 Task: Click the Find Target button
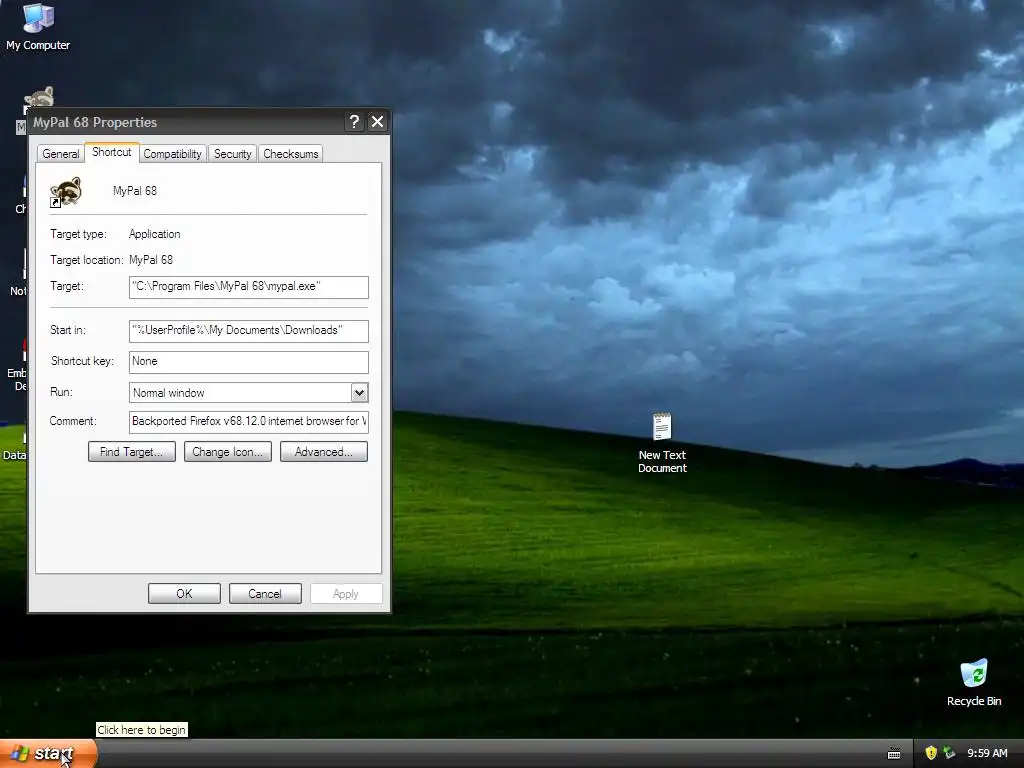pyautogui.click(x=132, y=452)
